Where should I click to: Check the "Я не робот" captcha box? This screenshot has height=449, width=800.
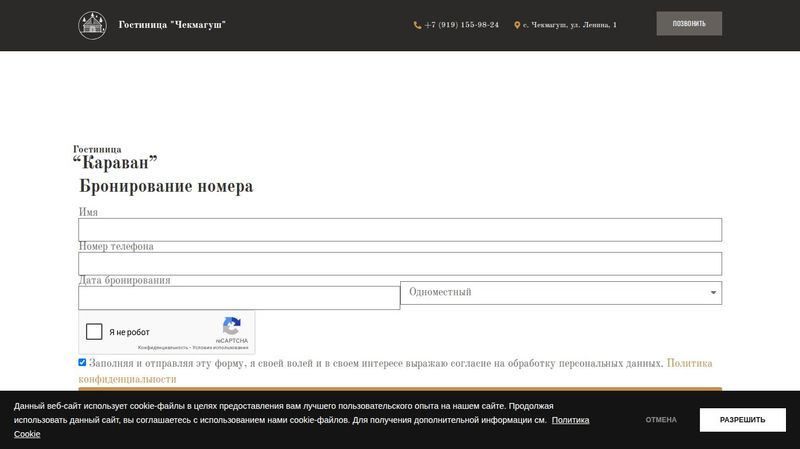click(x=95, y=332)
